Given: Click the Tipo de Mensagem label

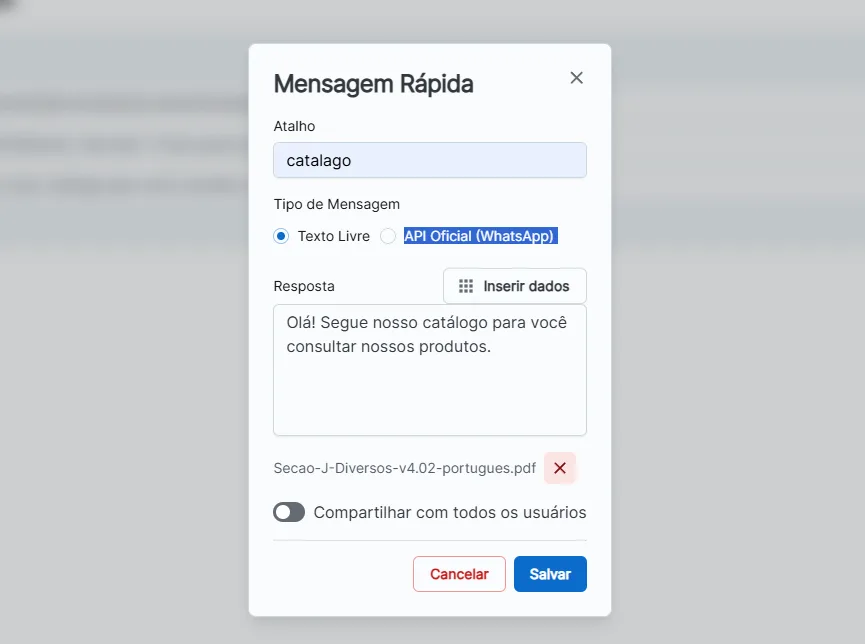Looking at the screenshot, I should (337, 204).
